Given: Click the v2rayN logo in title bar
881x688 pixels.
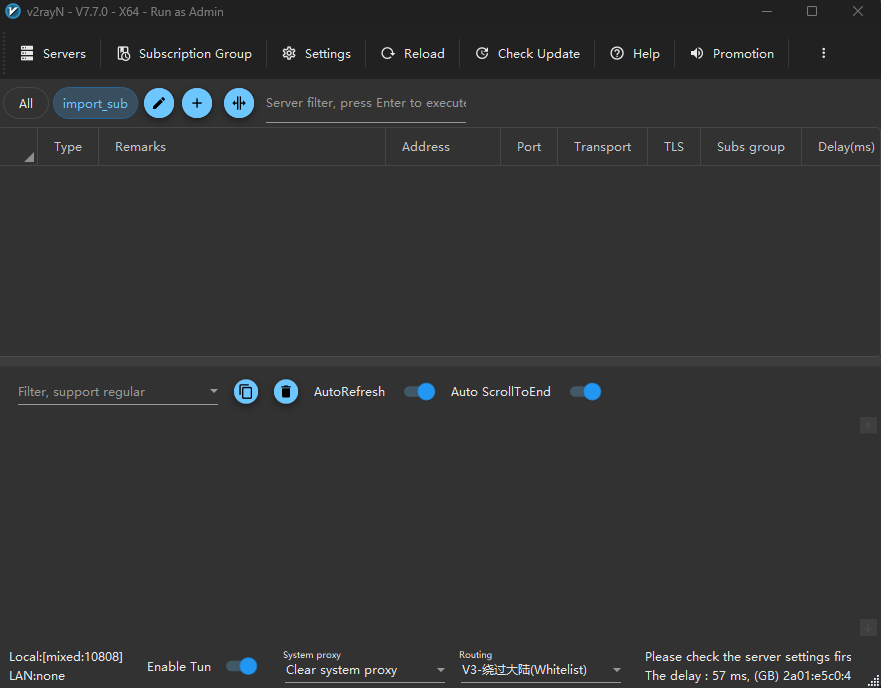Looking at the screenshot, I should [13, 12].
